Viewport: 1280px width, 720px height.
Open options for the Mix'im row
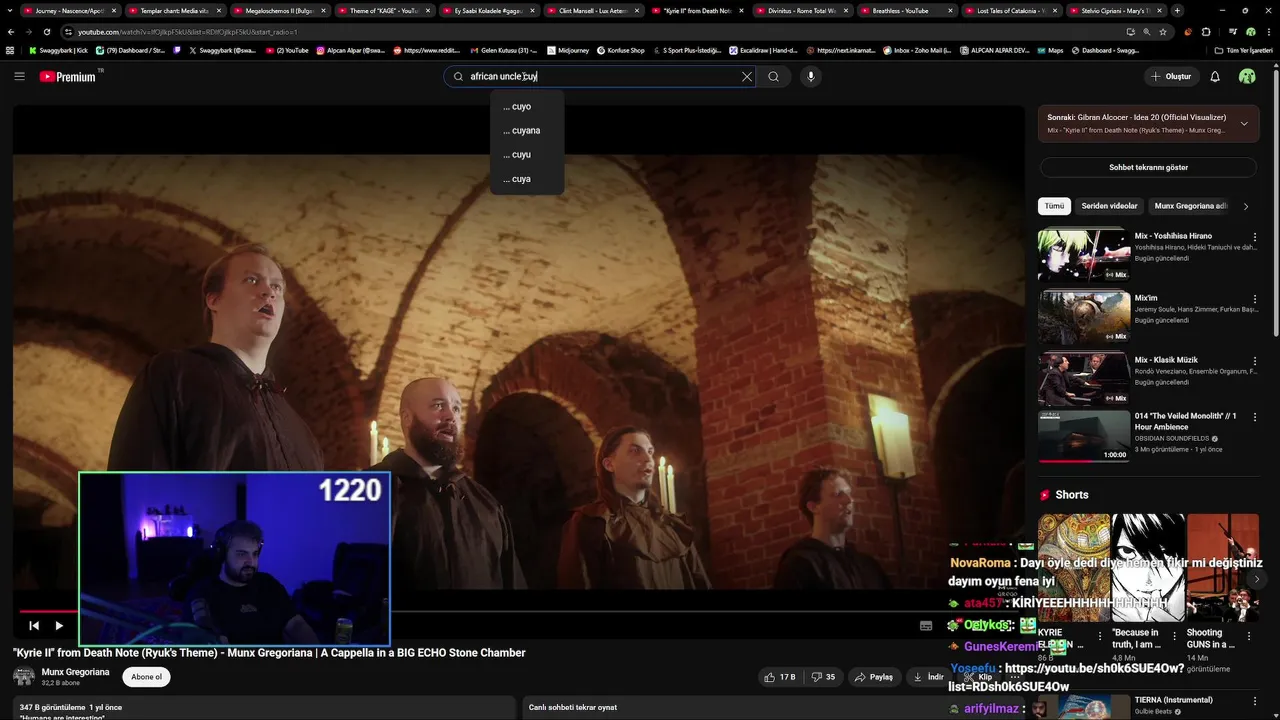1255,299
